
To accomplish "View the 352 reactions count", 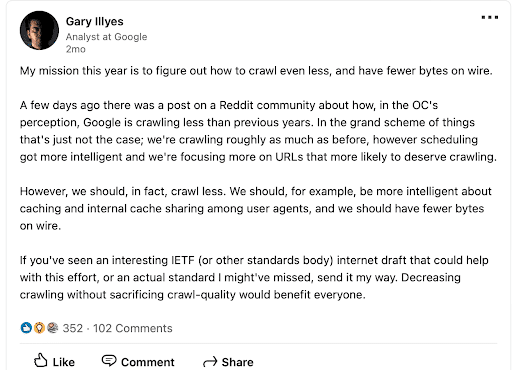I will coord(73,328).
